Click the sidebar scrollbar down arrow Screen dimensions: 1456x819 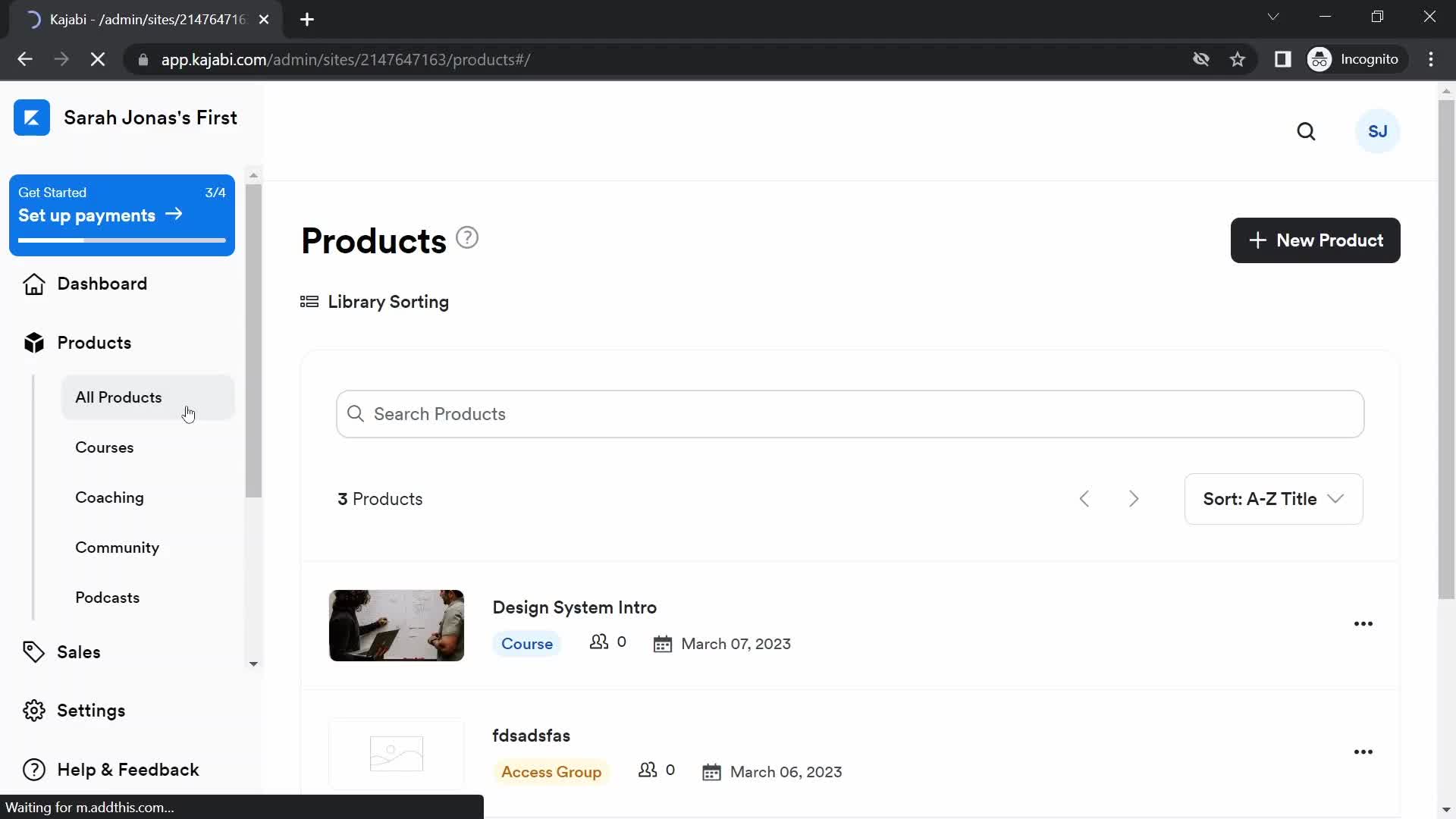coord(253,664)
